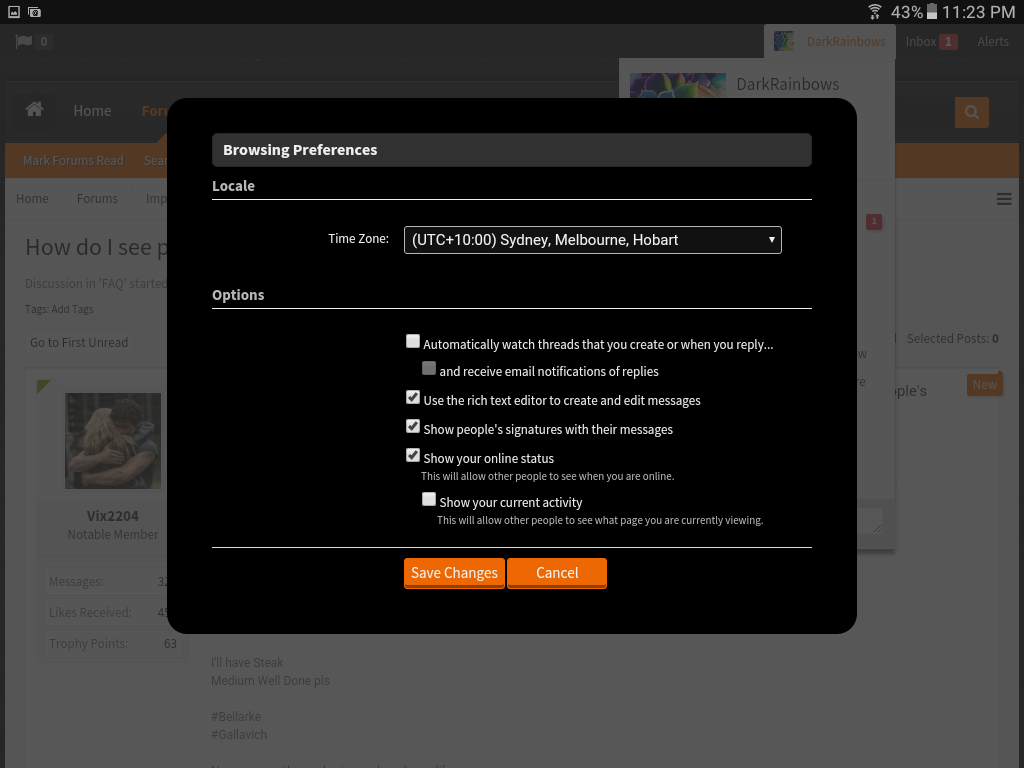Image resolution: width=1024 pixels, height=768 pixels.
Task: Click the Trophy Points: 63 row
Action: tap(112, 644)
